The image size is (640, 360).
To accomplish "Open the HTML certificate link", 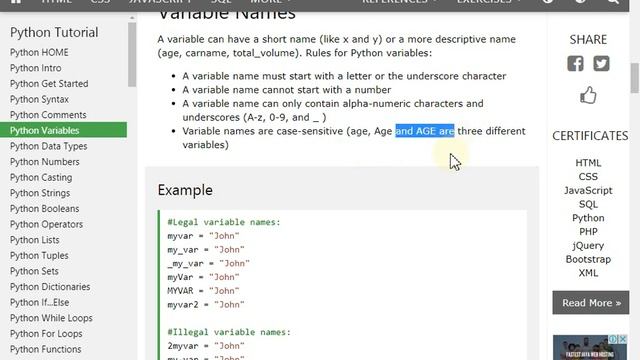I will [588, 163].
